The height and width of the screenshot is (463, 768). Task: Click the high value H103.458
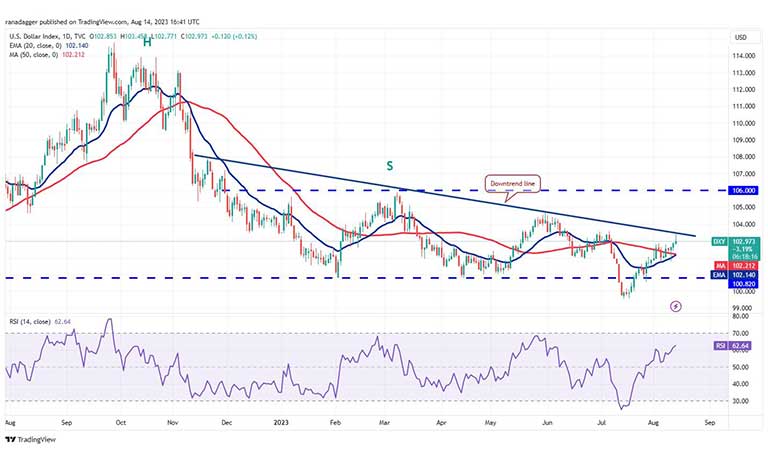point(135,36)
